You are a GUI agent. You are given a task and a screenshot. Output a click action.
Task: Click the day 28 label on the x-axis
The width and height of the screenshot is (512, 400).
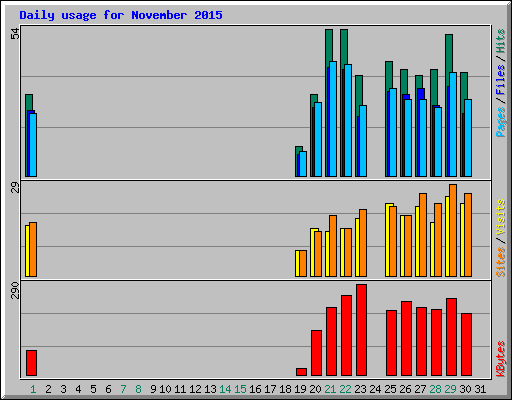coord(435,389)
